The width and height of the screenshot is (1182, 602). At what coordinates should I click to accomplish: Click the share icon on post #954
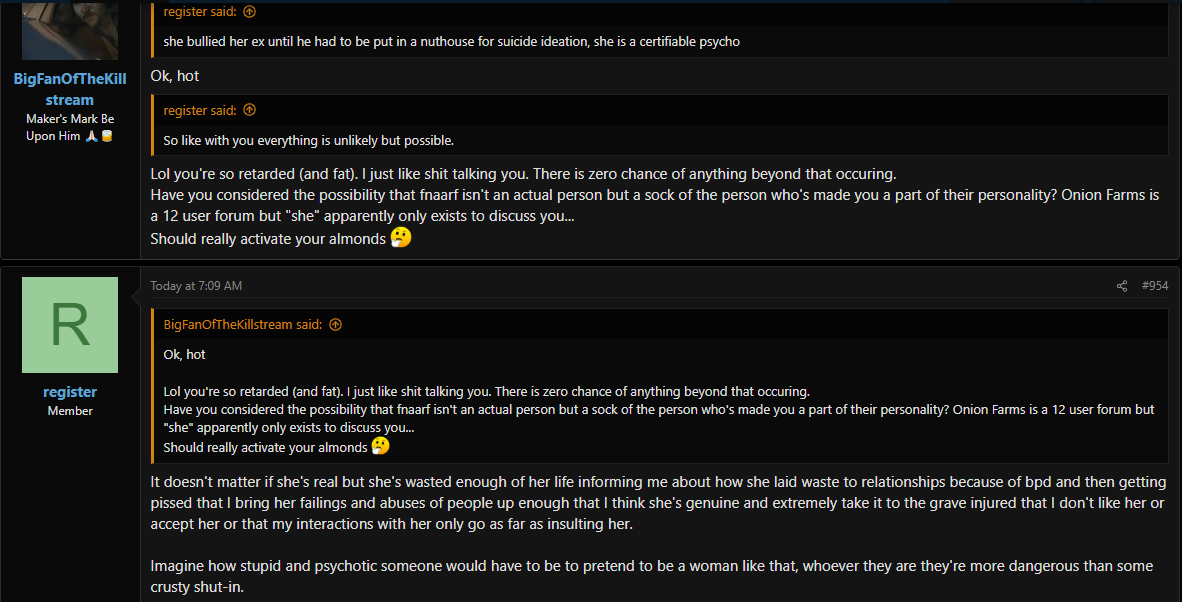[1122, 286]
